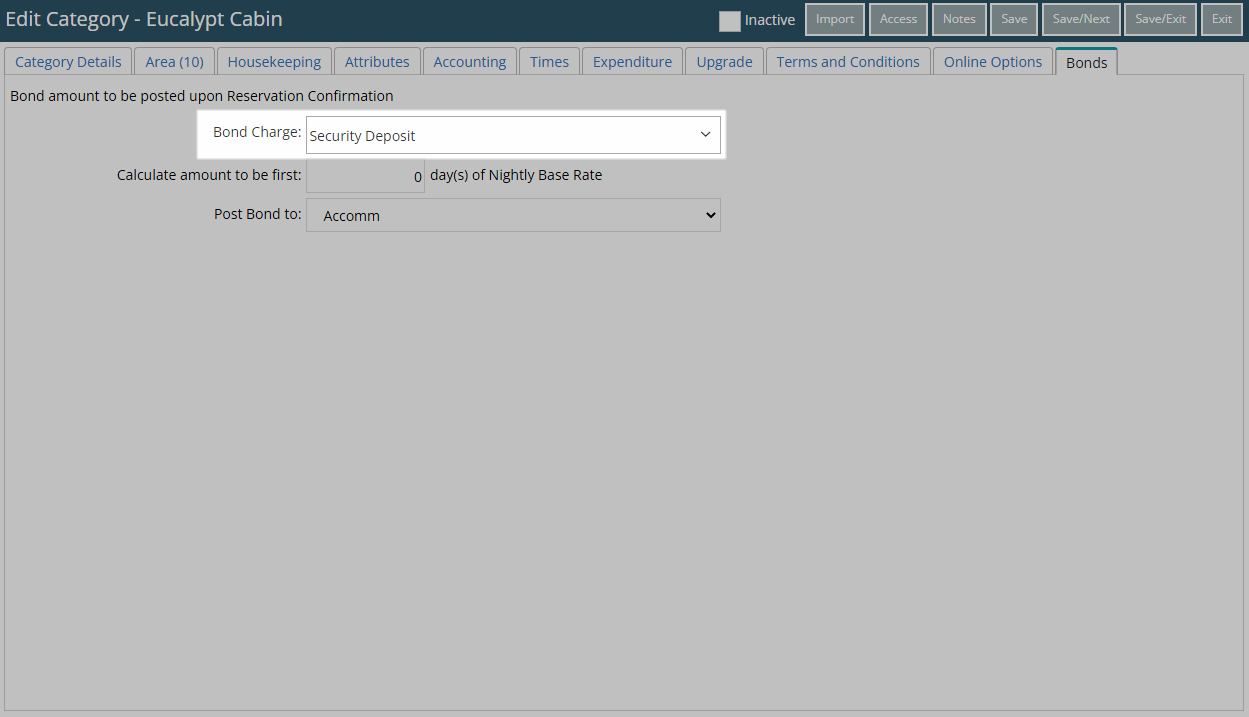
Task: Click 'Bond amount to be posted' text
Action: (201, 96)
